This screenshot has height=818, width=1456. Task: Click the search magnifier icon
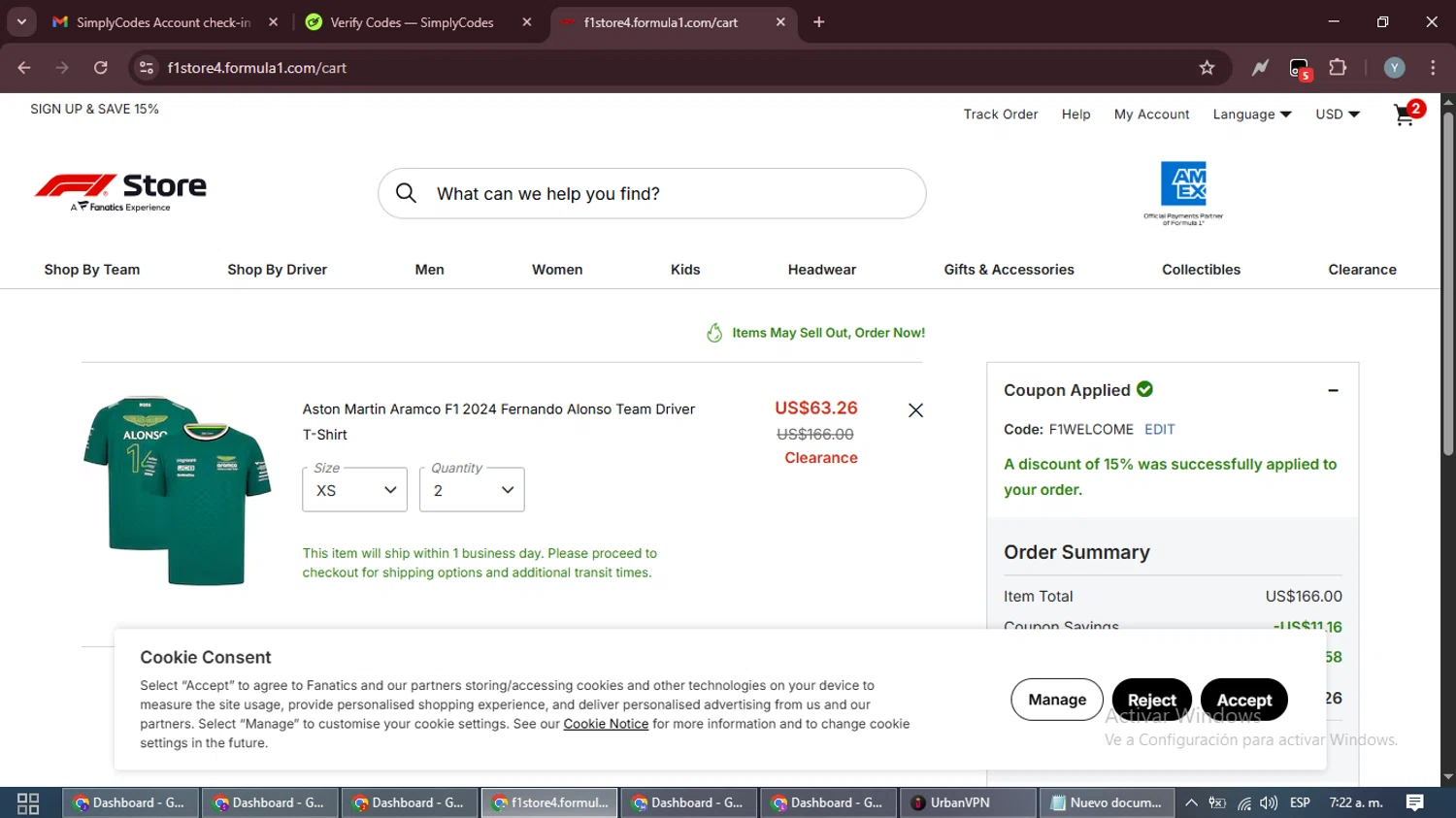[406, 193]
